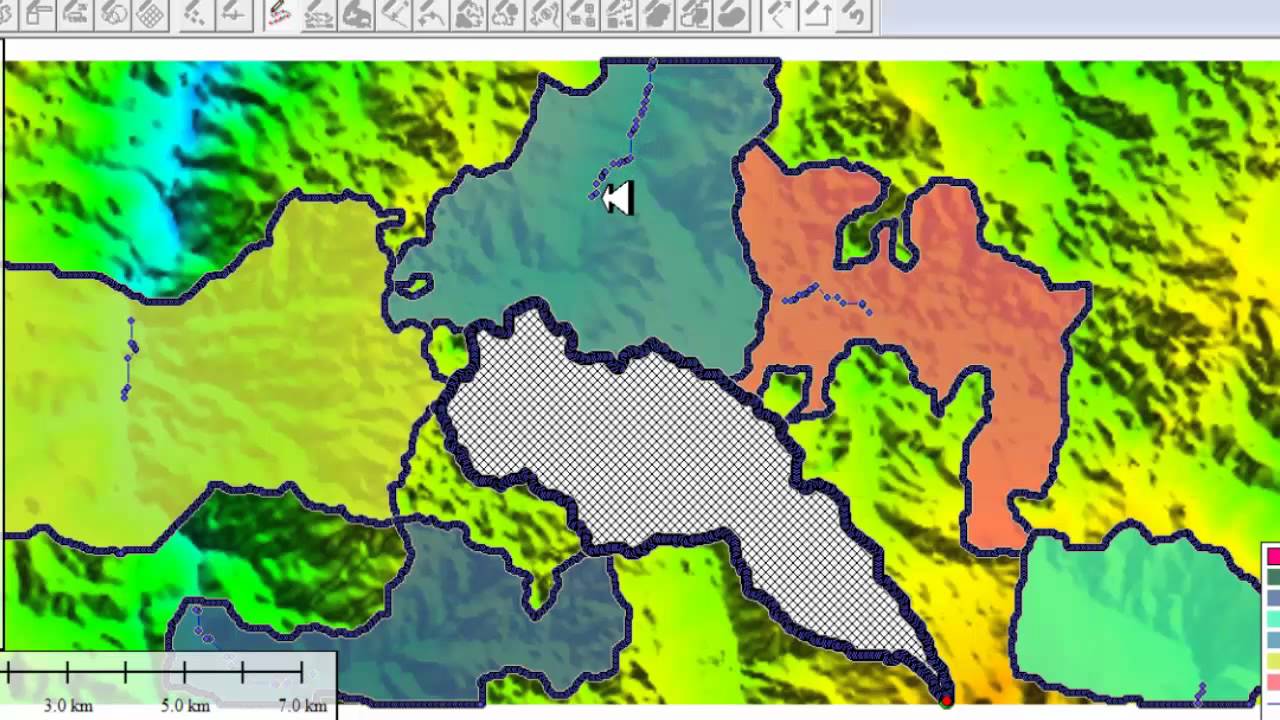The width and height of the screenshot is (1280, 720).
Task: Choose the rounded dark blob tool
Action: pos(733,14)
